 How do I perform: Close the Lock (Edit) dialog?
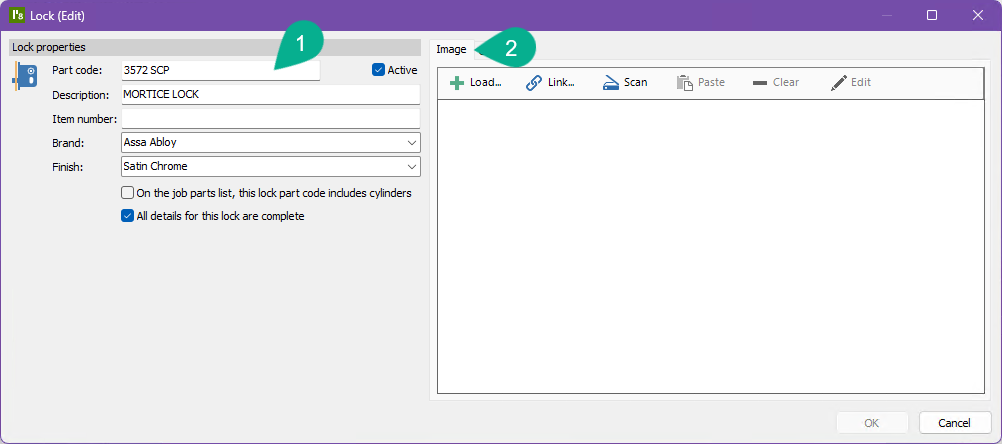[x=978, y=15]
